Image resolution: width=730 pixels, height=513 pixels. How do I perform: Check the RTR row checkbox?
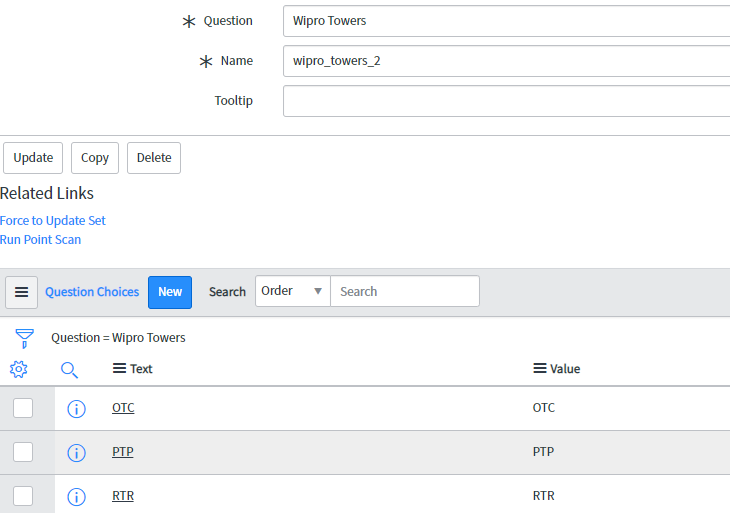click(23, 496)
